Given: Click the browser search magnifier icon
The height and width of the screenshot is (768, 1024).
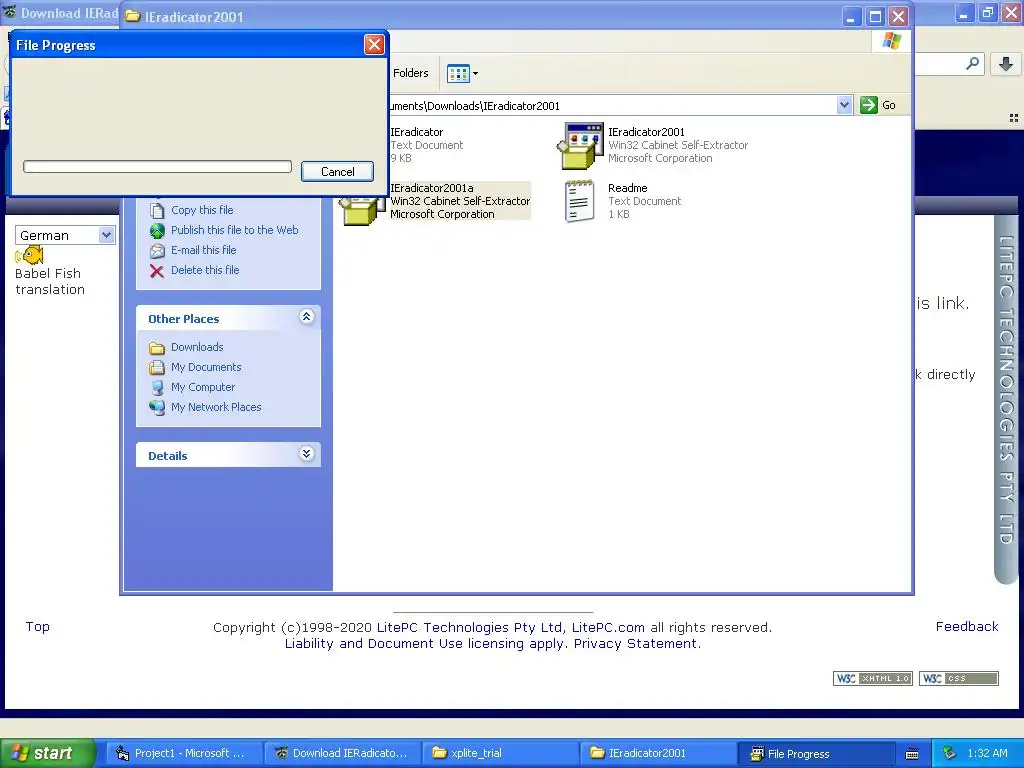Looking at the screenshot, I should [x=972, y=63].
